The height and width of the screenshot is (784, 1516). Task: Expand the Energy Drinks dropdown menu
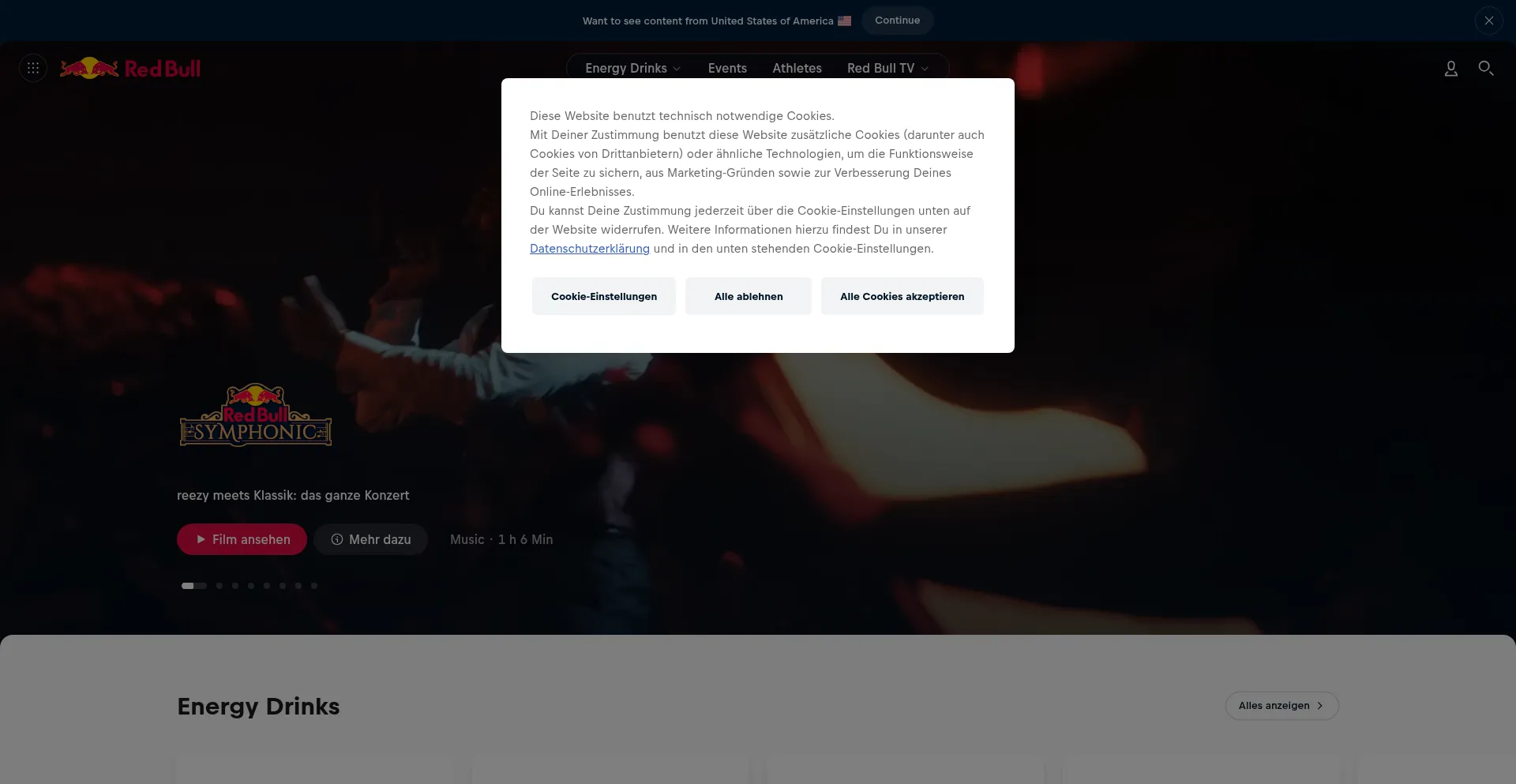click(632, 69)
